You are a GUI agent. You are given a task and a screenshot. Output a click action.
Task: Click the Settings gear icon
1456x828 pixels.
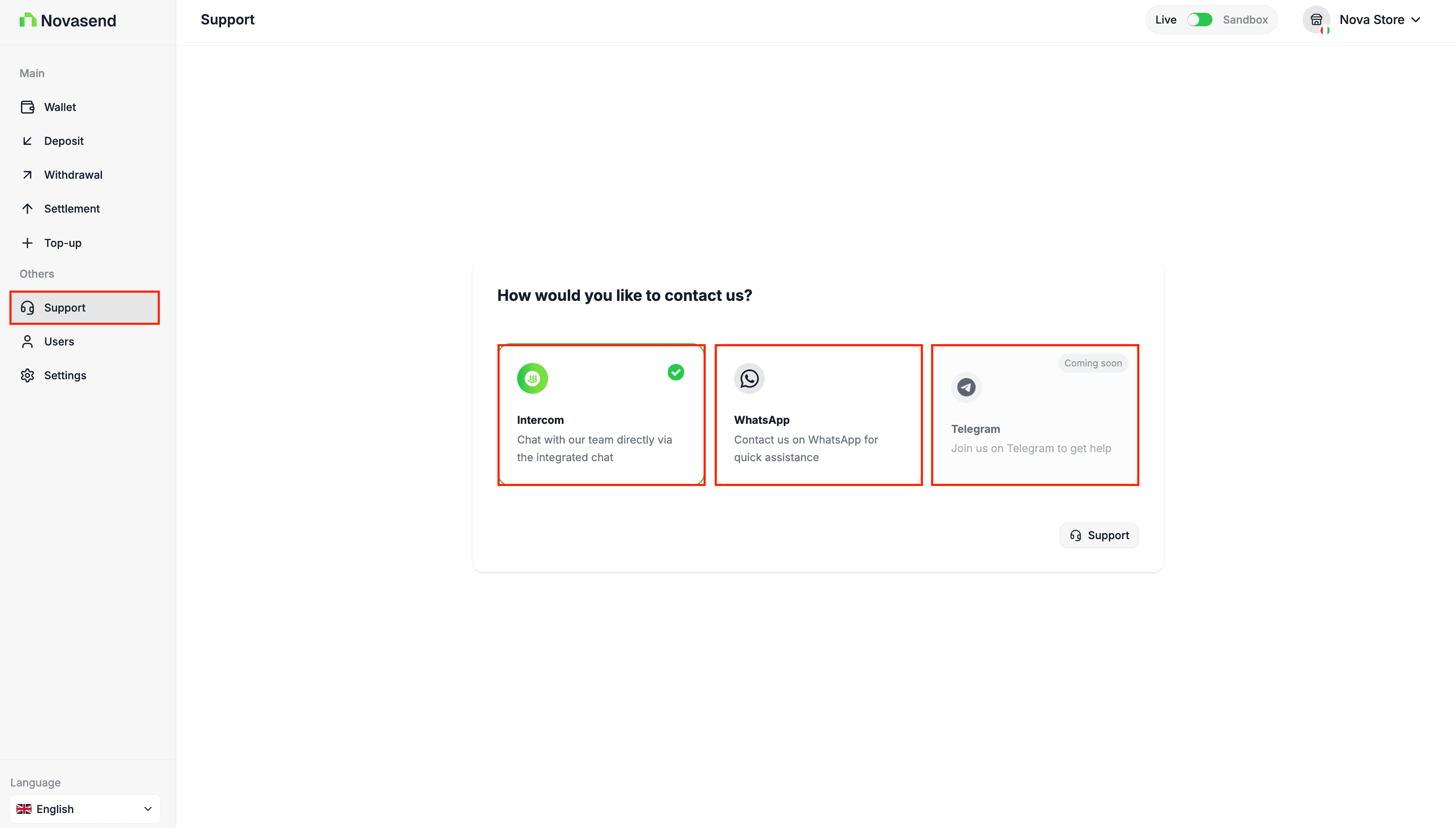[x=27, y=375]
